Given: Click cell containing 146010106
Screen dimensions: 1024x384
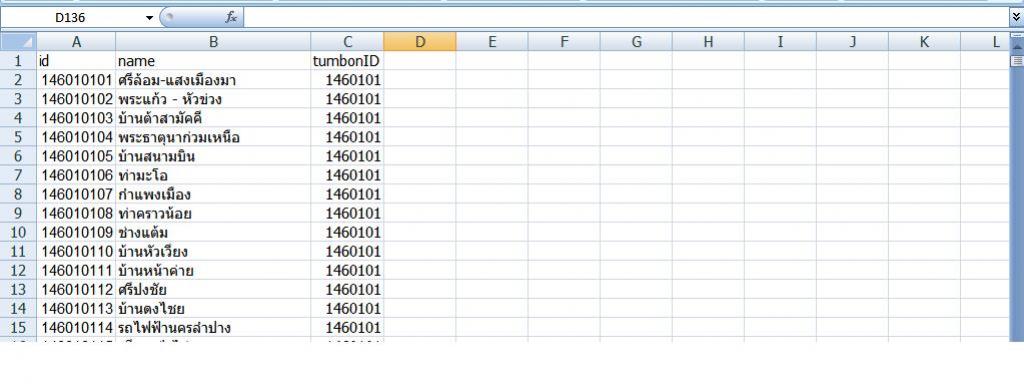Looking at the screenshot, I should pos(76,175).
